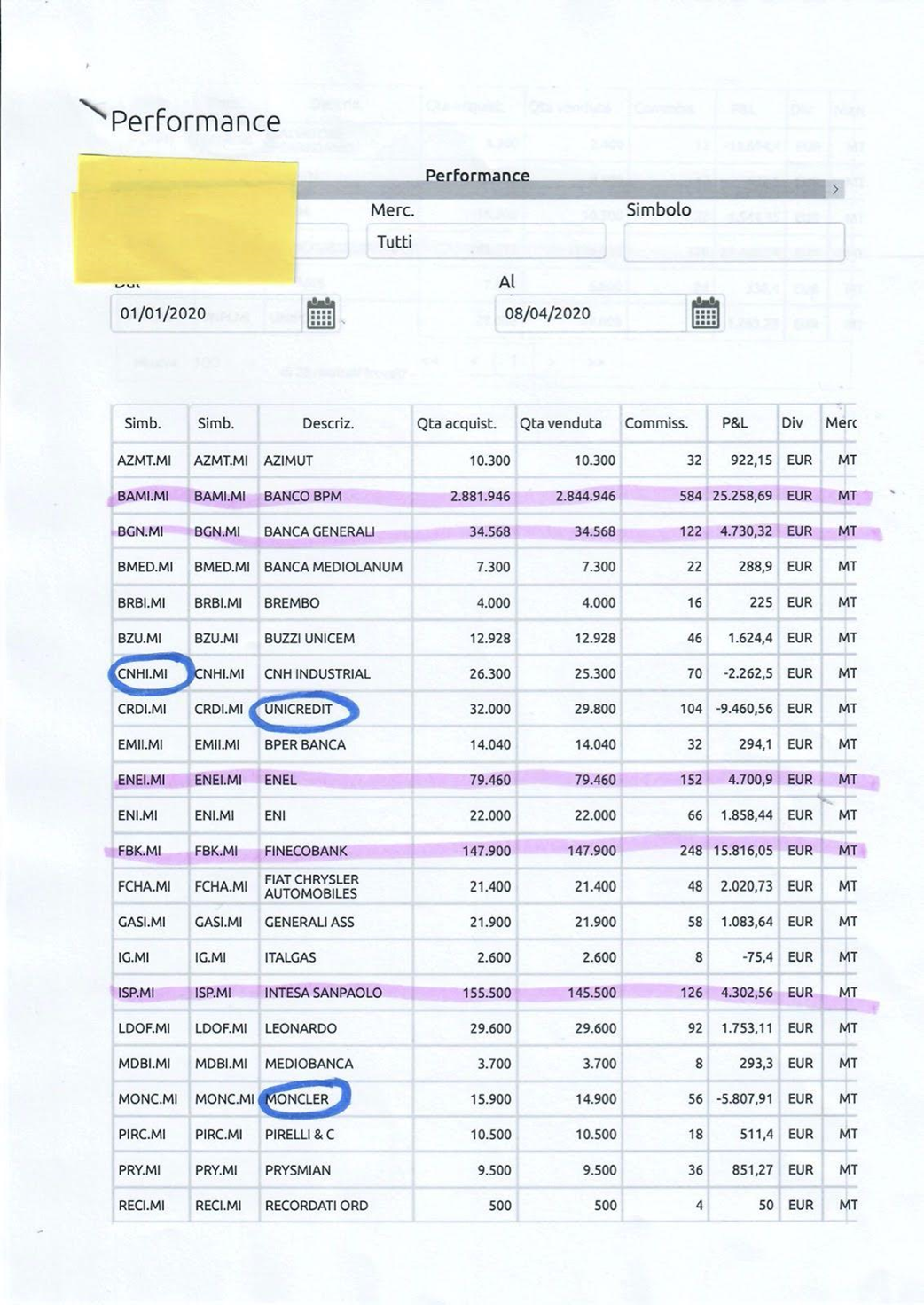The width and height of the screenshot is (924, 1305).
Task: Sort the table by P&L header
Action: pos(734,423)
